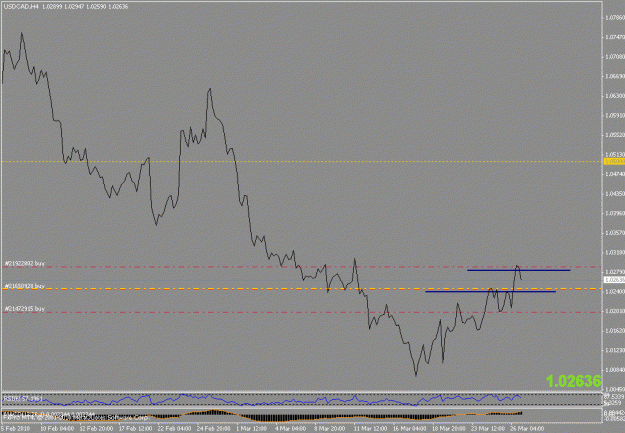Click the 1.06300 price axis label
625x433 pixels.
coord(615,96)
